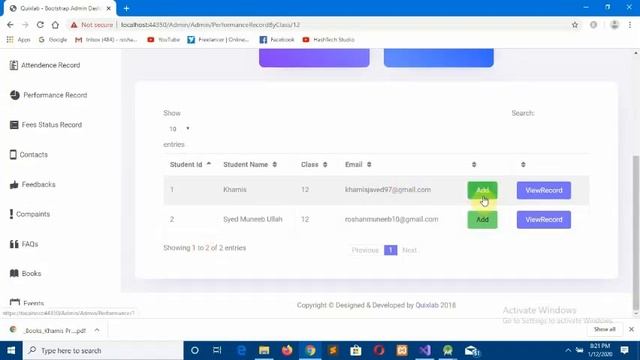The width and height of the screenshot is (640, 360).
Task: Launch Firefox from the taskbar
Action: point(287,351)
